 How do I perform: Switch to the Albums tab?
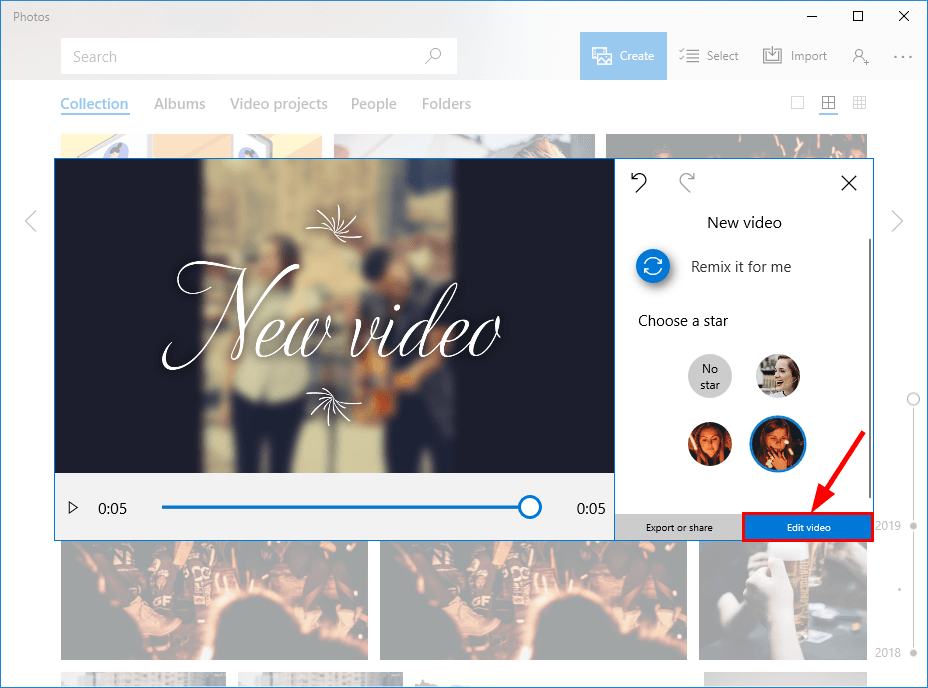point(179,104)
